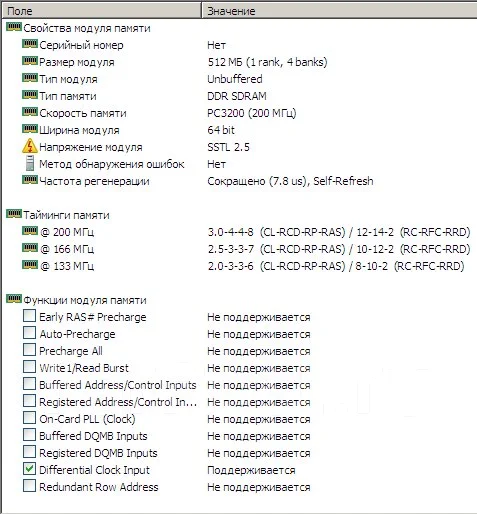Toggle Write1/Read Burst checkbox
The height and width of the screenshot is (514, 477).
[x=29, y=367]
